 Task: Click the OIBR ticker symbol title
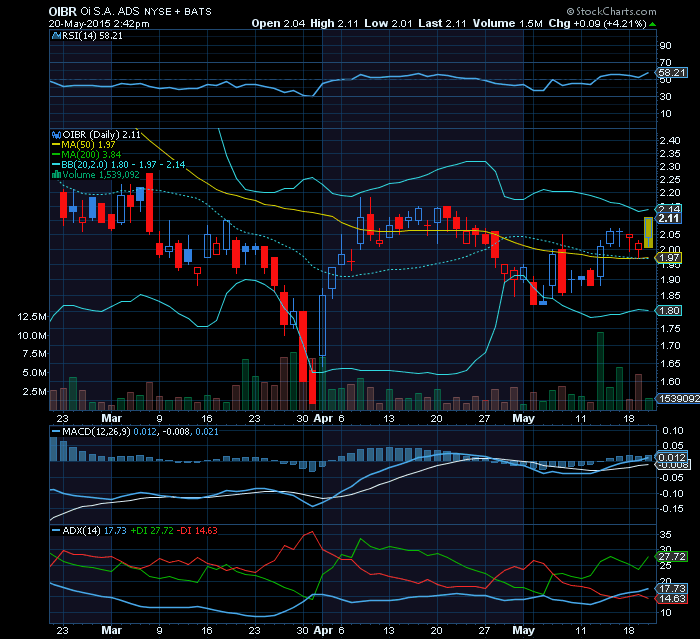[62, 11]
